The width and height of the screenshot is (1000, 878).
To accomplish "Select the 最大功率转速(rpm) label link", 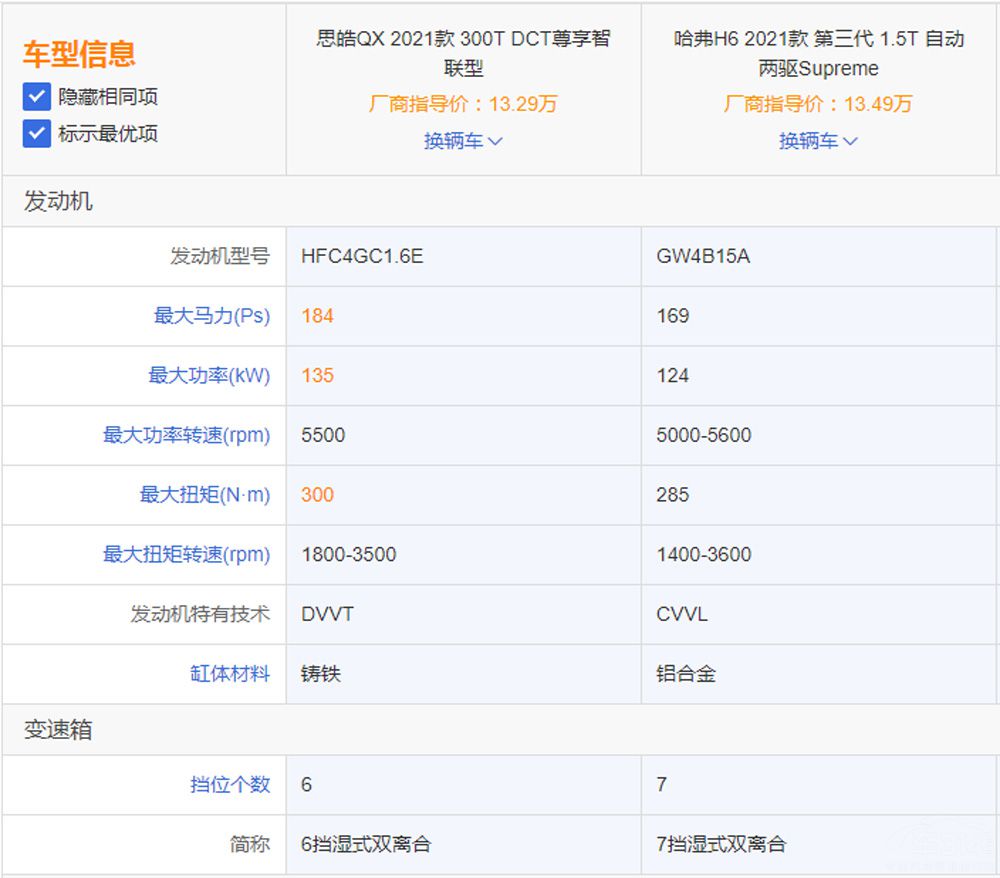I will pos(186,435).
